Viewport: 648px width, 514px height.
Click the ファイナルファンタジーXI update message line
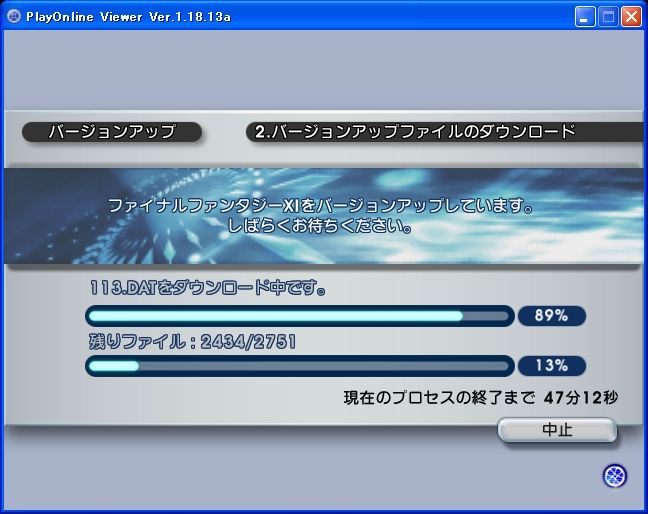coord(320,205)
